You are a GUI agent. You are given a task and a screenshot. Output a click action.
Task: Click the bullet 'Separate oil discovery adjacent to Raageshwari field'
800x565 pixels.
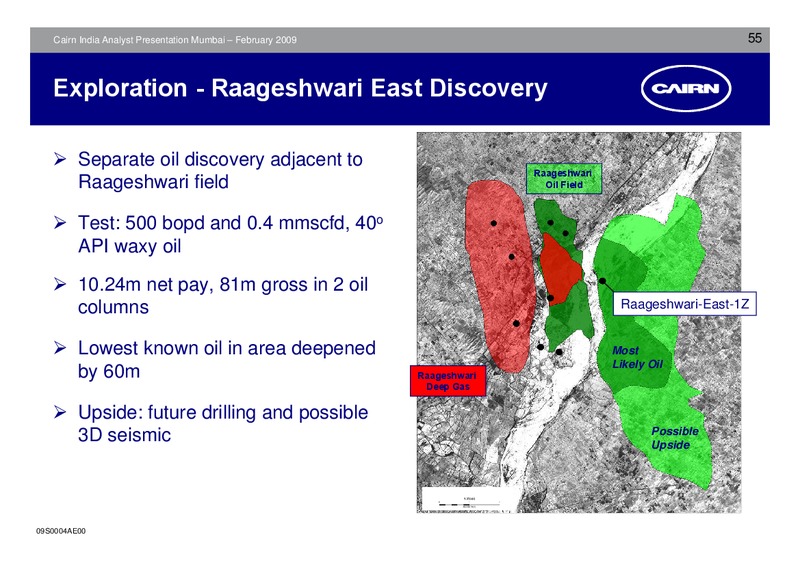pyautogui.click(x=220, y=170)
